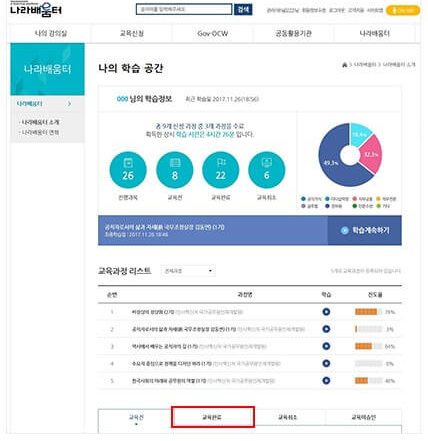Click the 검색 search button

243,9
